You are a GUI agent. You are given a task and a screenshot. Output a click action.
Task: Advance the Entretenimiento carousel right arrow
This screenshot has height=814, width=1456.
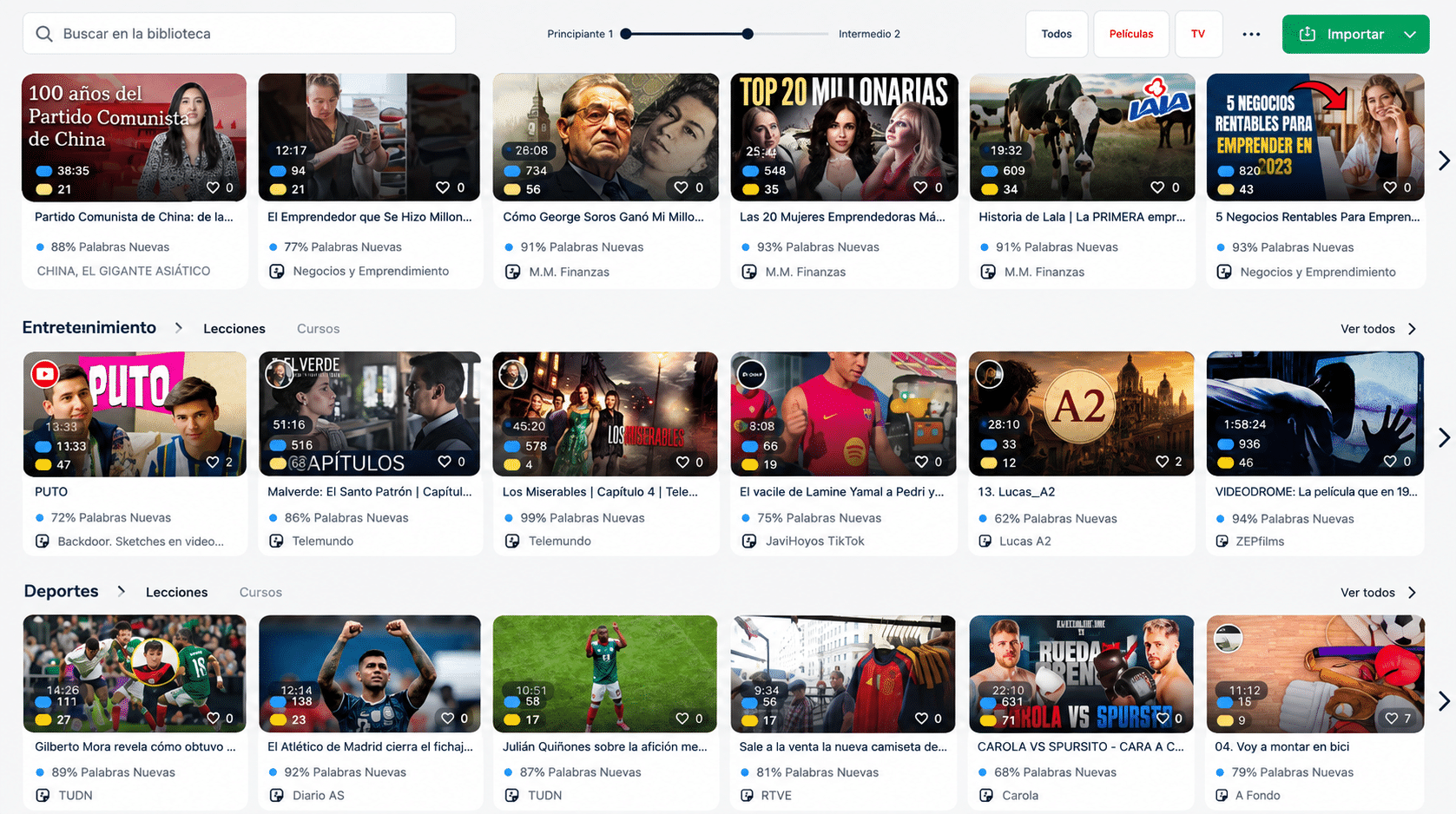pyautogui.click(x=1443, y=437)
